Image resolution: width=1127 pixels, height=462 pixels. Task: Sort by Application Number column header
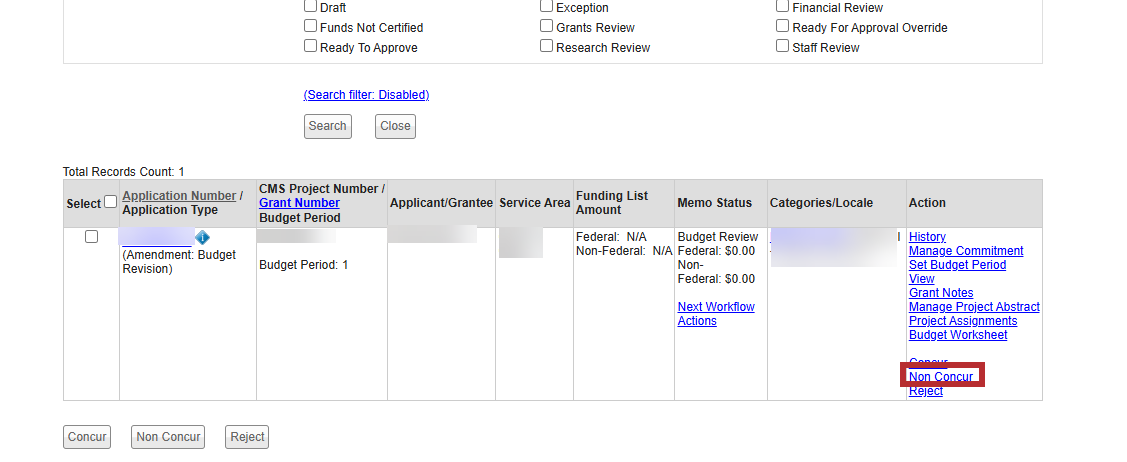179,196
